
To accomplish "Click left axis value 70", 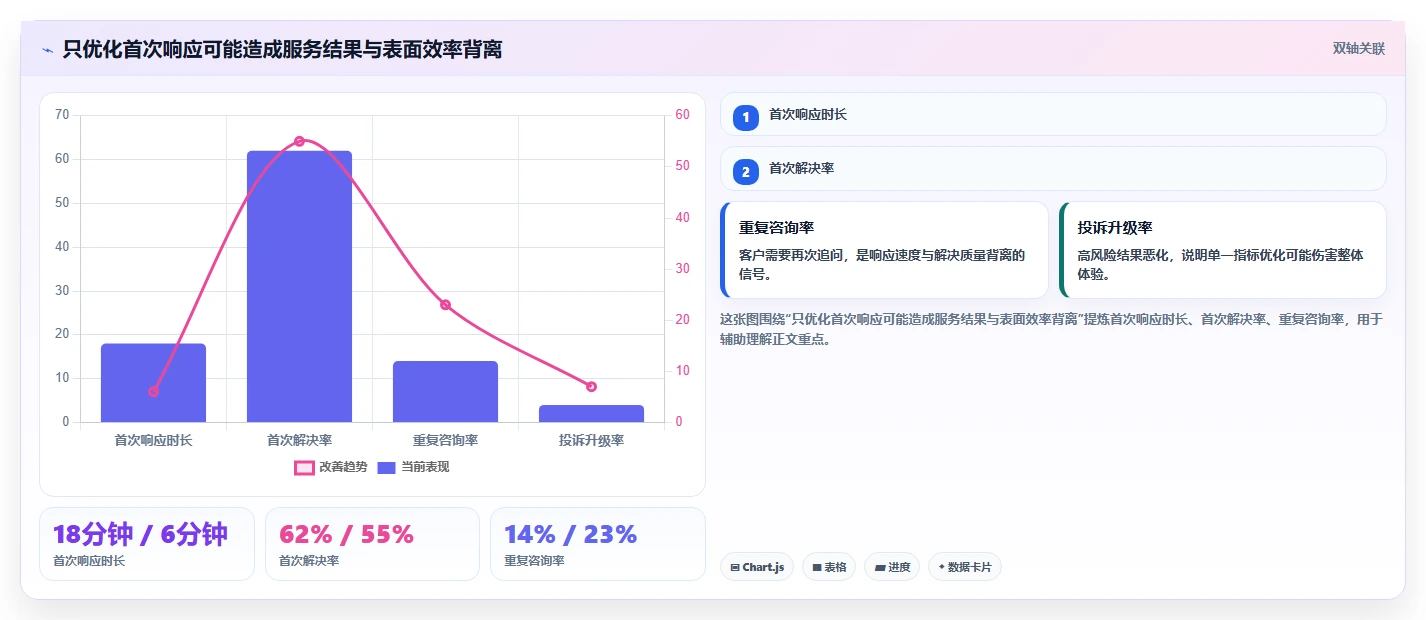I will (x=62, y=115).
